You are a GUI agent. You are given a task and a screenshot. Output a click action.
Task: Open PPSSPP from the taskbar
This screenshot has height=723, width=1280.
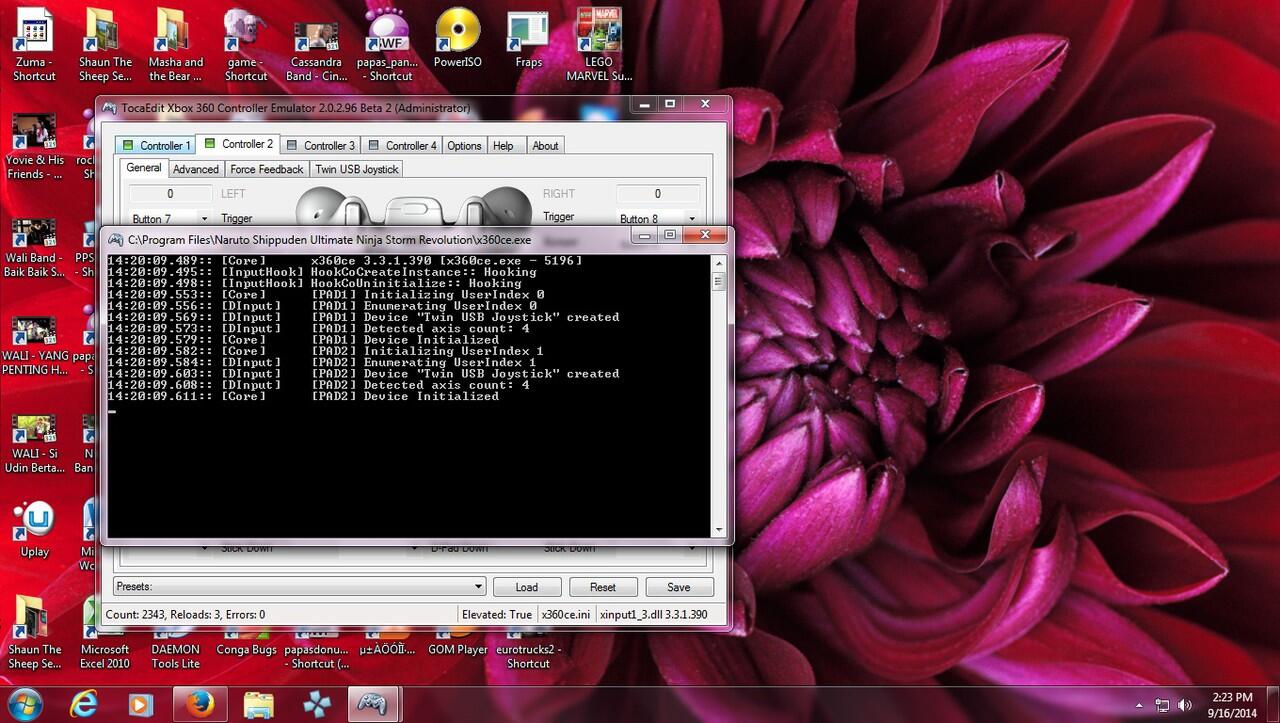pyautogui.click(x=316, y=704)
